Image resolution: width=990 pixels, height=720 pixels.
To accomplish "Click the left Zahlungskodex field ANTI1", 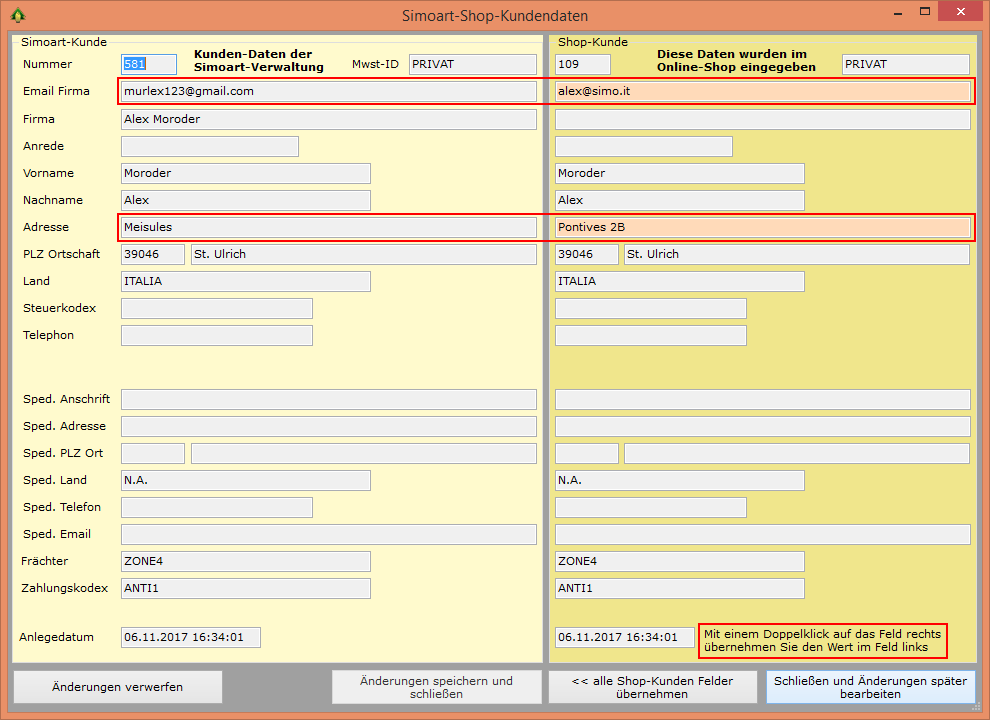I will tap(245, 588).
